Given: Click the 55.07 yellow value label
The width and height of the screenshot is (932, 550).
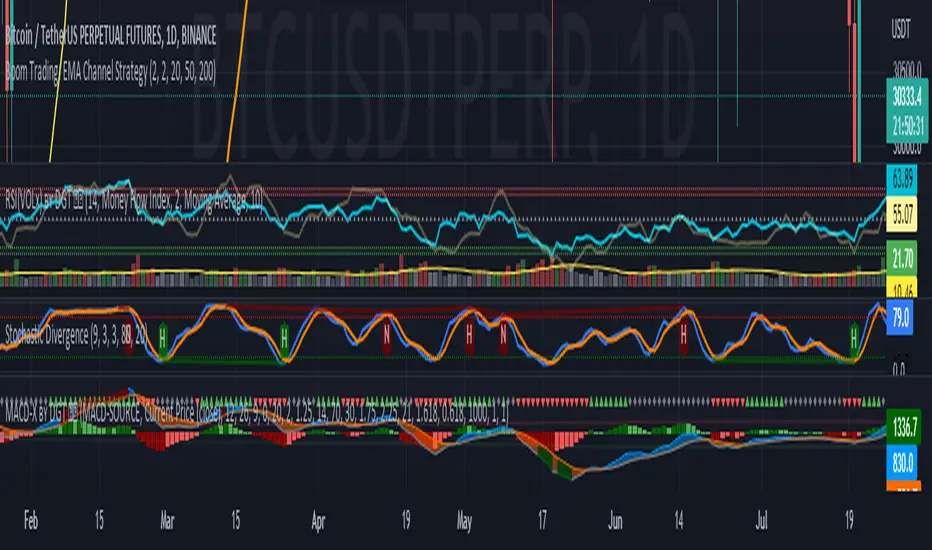Looking at the screenshot, I should tap(902, 214).
